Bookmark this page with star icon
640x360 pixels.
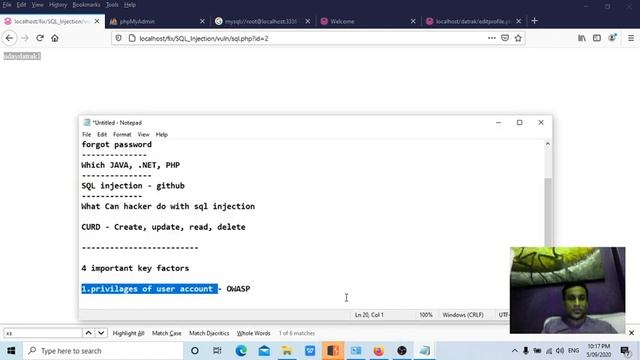pyautogui.click(x=518, y=38)
